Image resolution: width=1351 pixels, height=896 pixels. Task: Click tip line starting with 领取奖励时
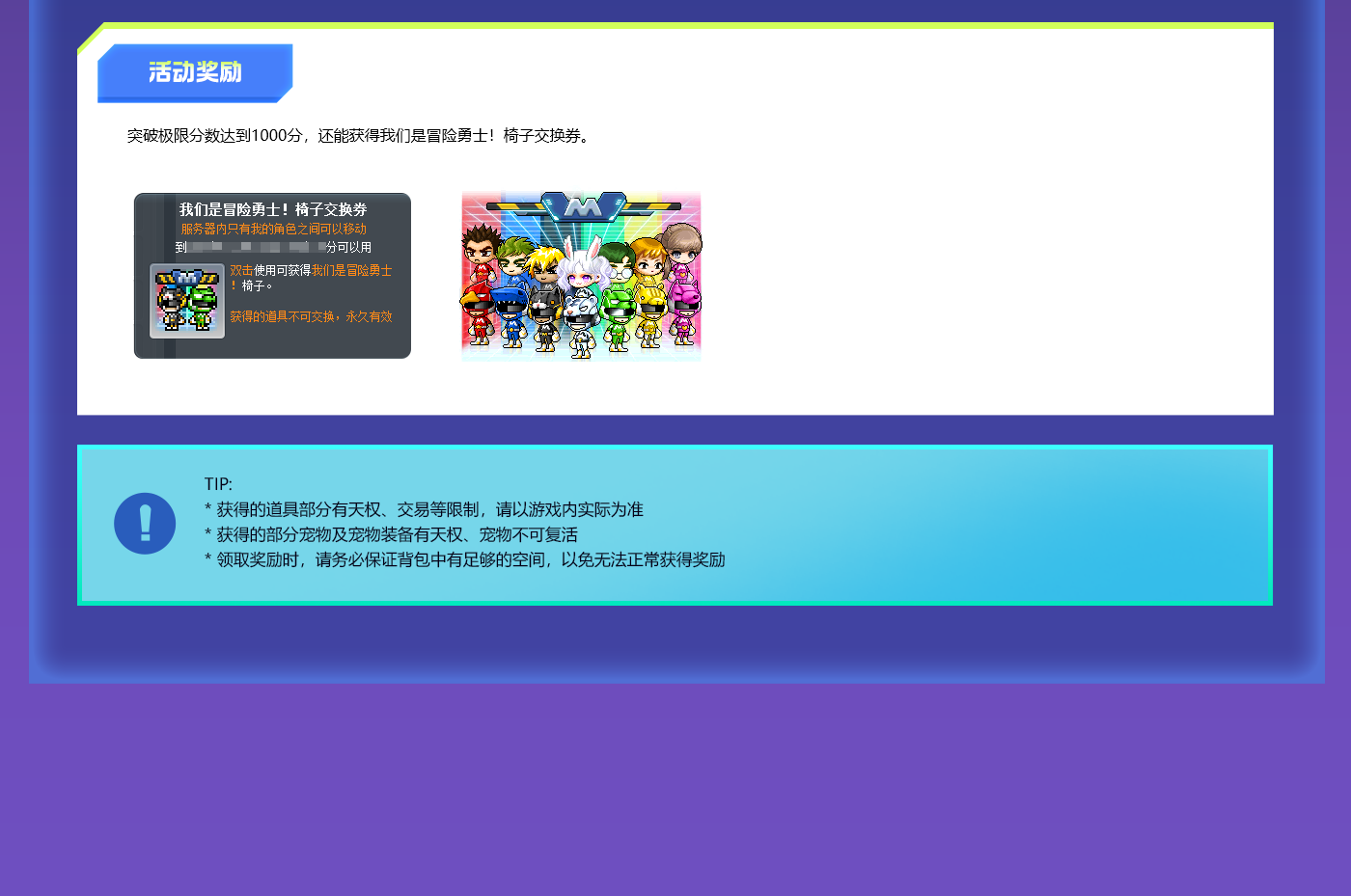pyautogui.click(x=464, y=559)
